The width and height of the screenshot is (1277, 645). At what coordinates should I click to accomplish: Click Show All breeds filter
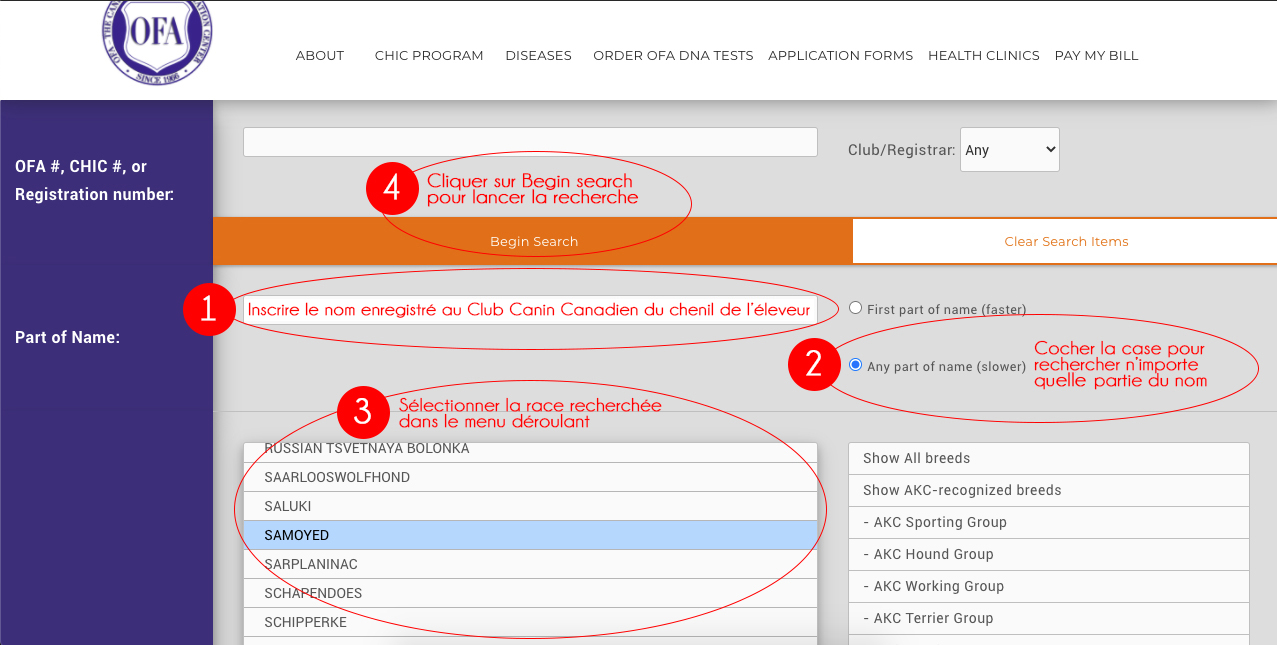click(x=1049, y=458)
